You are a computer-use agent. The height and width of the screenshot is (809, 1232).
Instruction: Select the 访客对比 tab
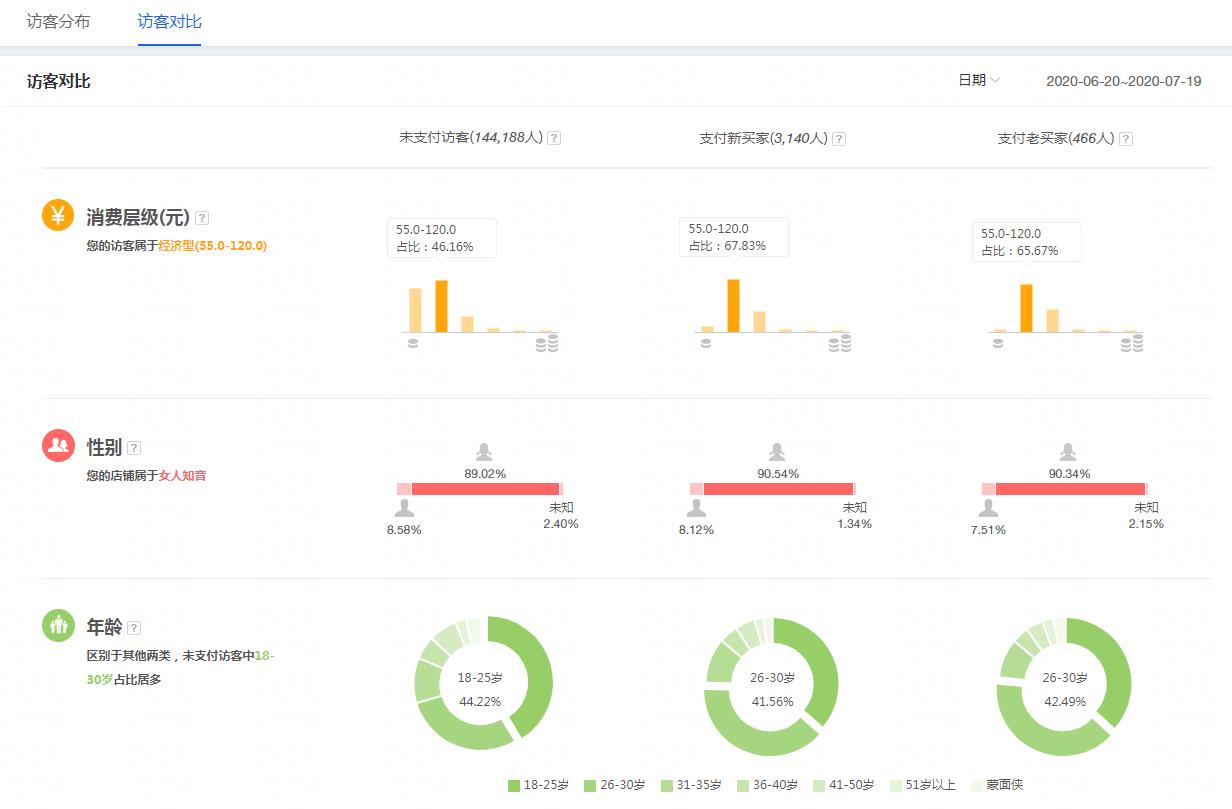pyautogui.click(x=170, y=21)
